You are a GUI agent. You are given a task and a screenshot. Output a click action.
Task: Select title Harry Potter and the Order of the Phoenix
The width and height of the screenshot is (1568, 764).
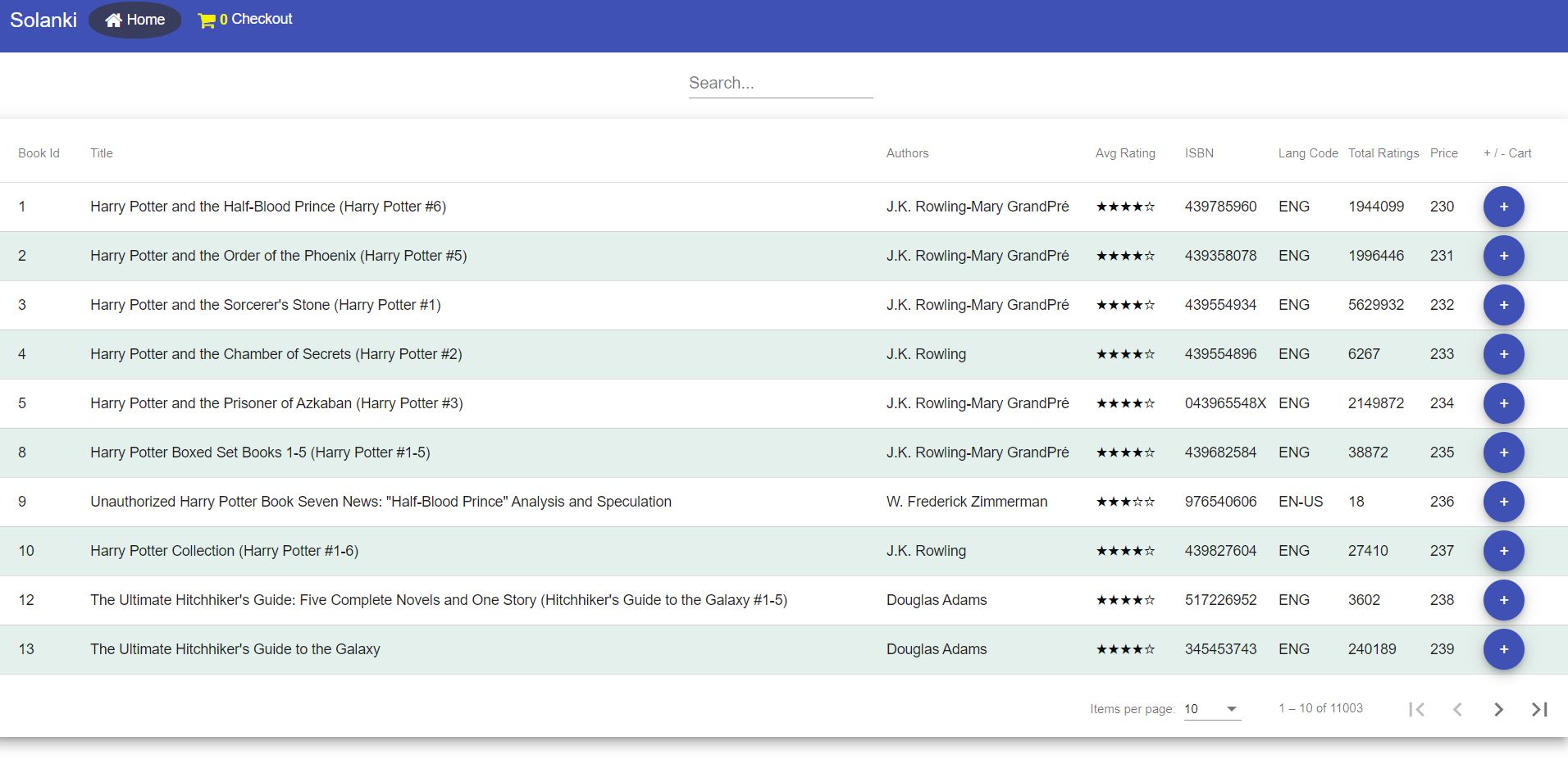pyautogui.click(x=279, y=256)
